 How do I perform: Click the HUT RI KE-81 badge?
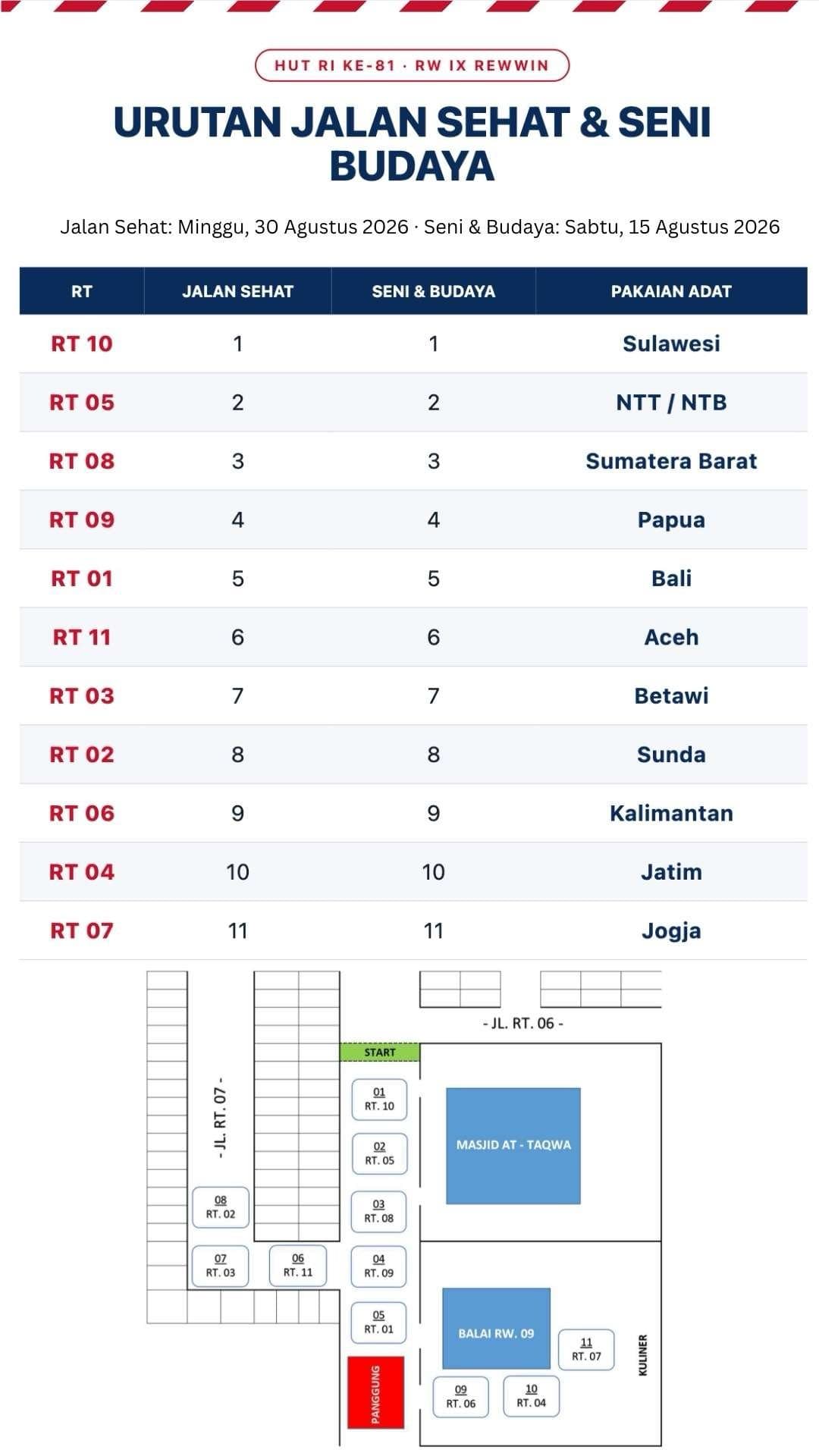pyautogui.click(x=412, y=65)
